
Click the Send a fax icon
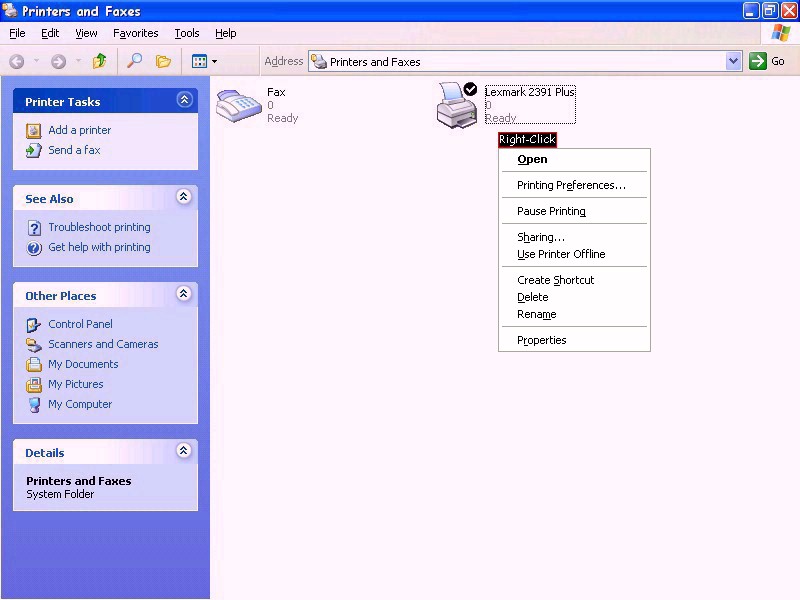point(34,150)
